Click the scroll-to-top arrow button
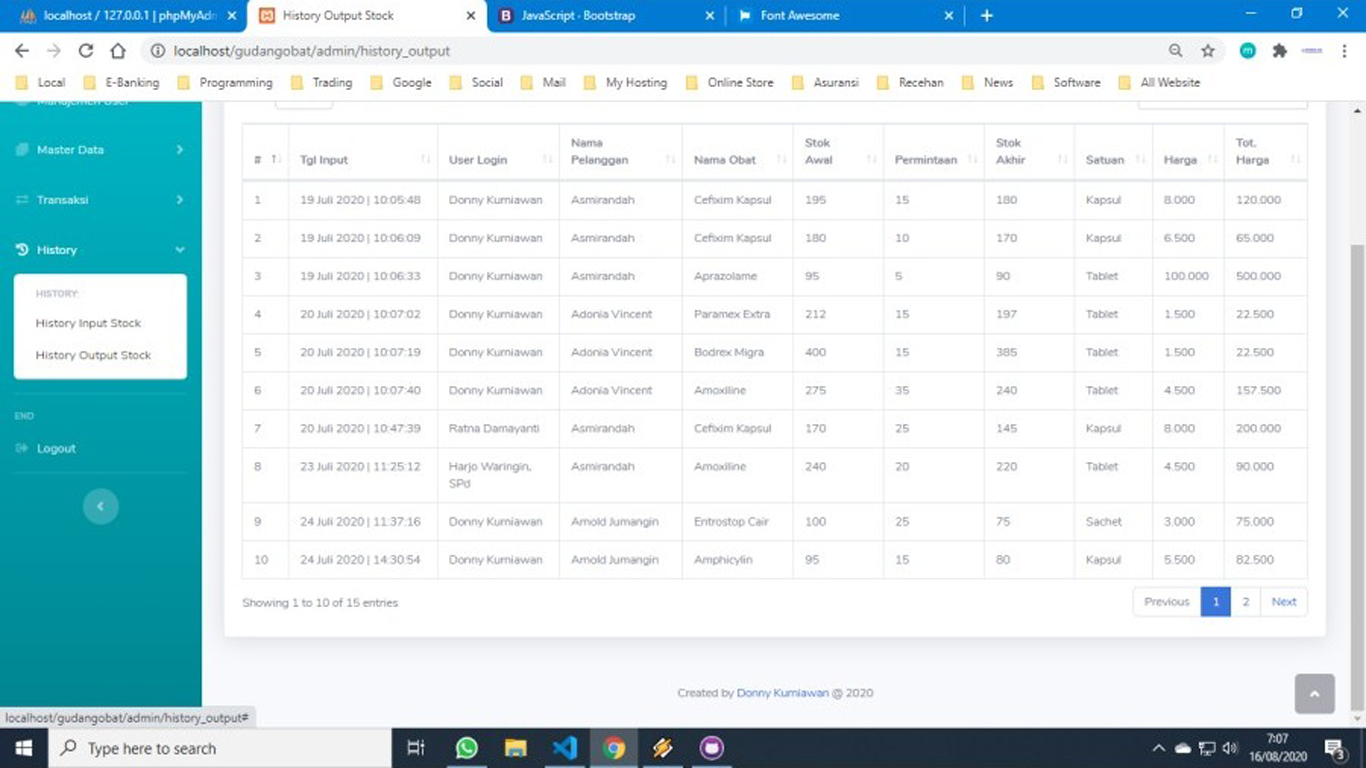 point(1314,694)
